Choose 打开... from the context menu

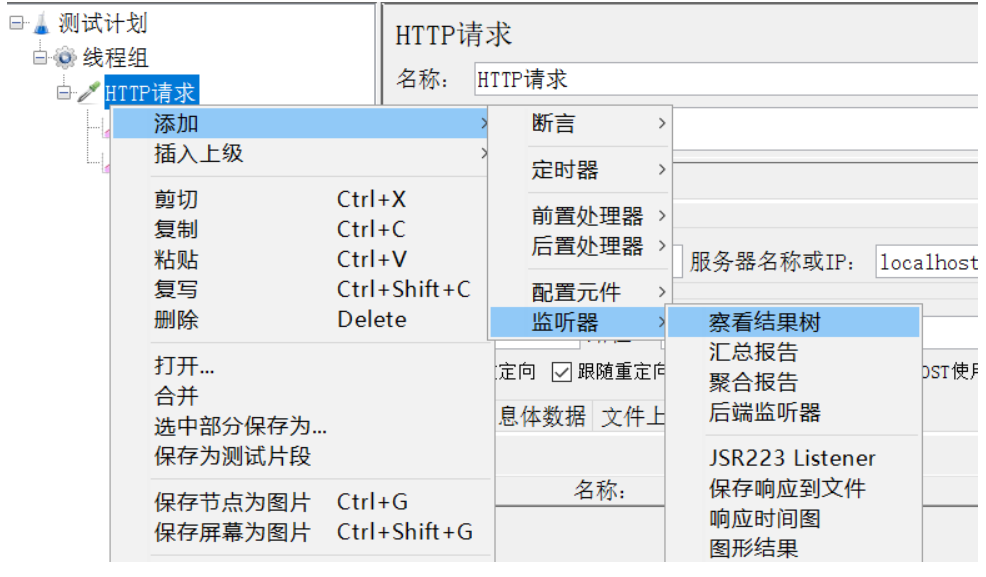[x=301, y=366]
